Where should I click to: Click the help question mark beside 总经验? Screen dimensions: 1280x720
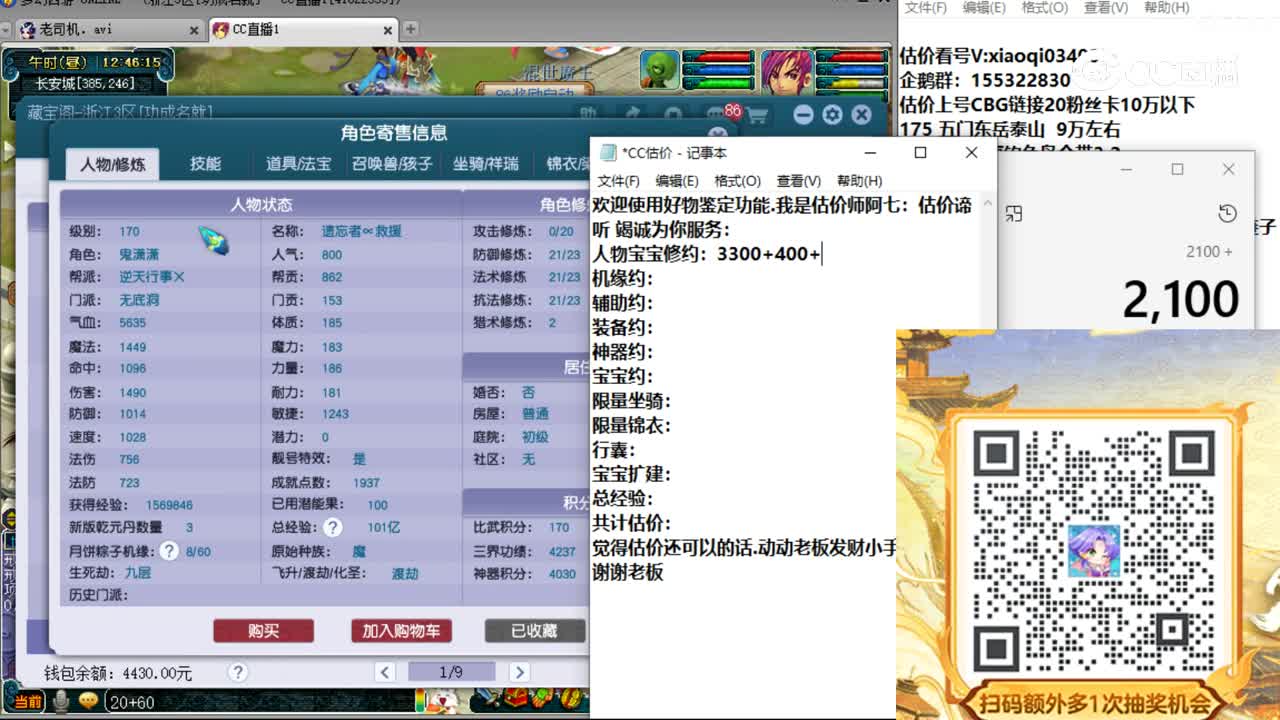tap(332, 527)
